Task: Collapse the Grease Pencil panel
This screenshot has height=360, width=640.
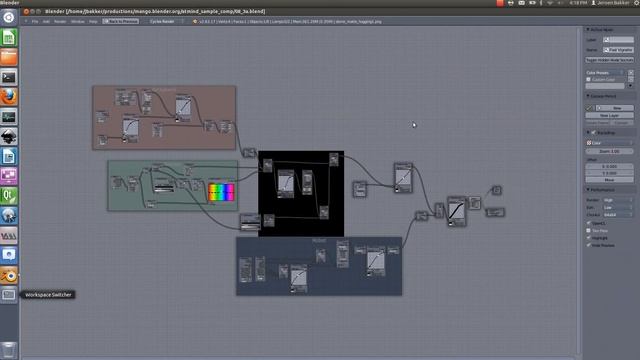Action: (588, 96)
